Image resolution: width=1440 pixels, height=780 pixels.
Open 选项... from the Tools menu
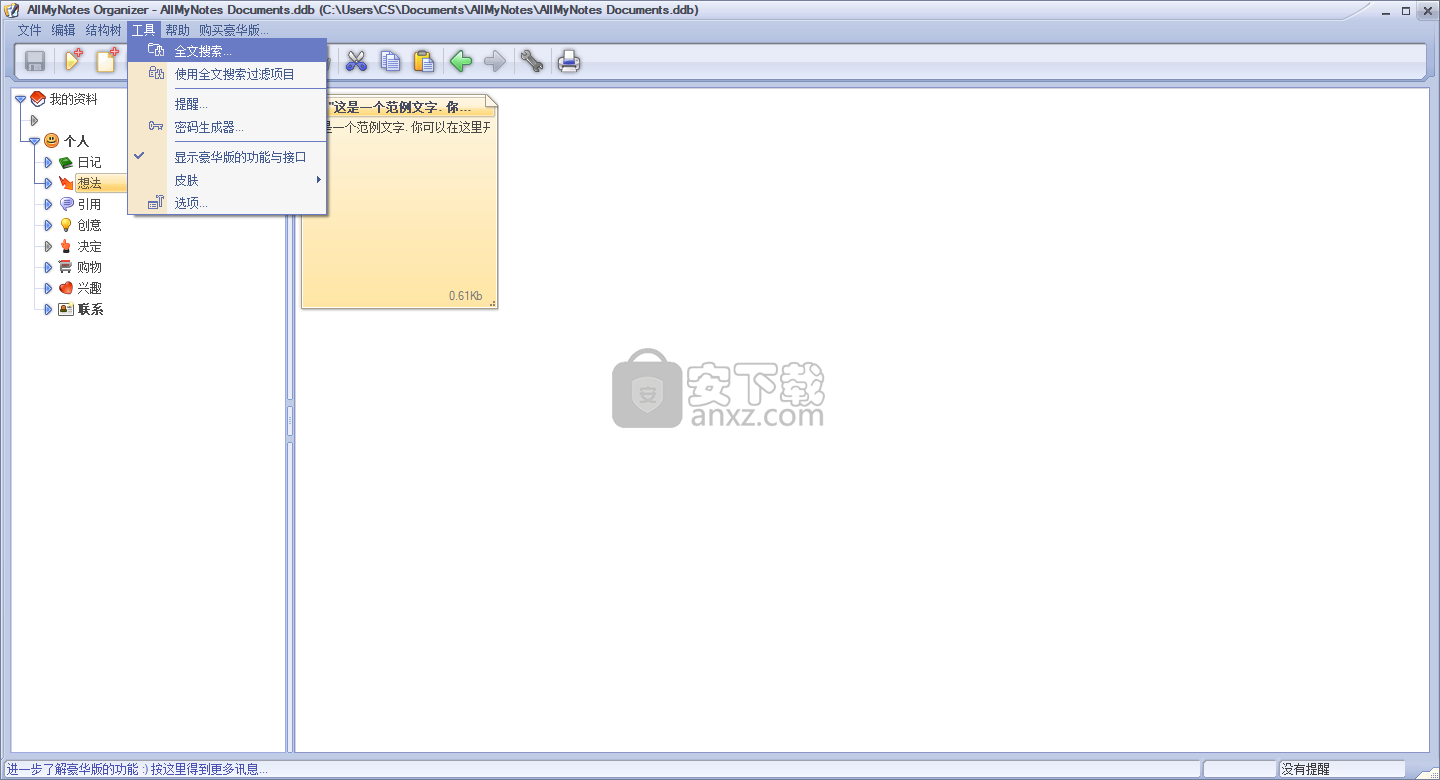pos(228,203)
